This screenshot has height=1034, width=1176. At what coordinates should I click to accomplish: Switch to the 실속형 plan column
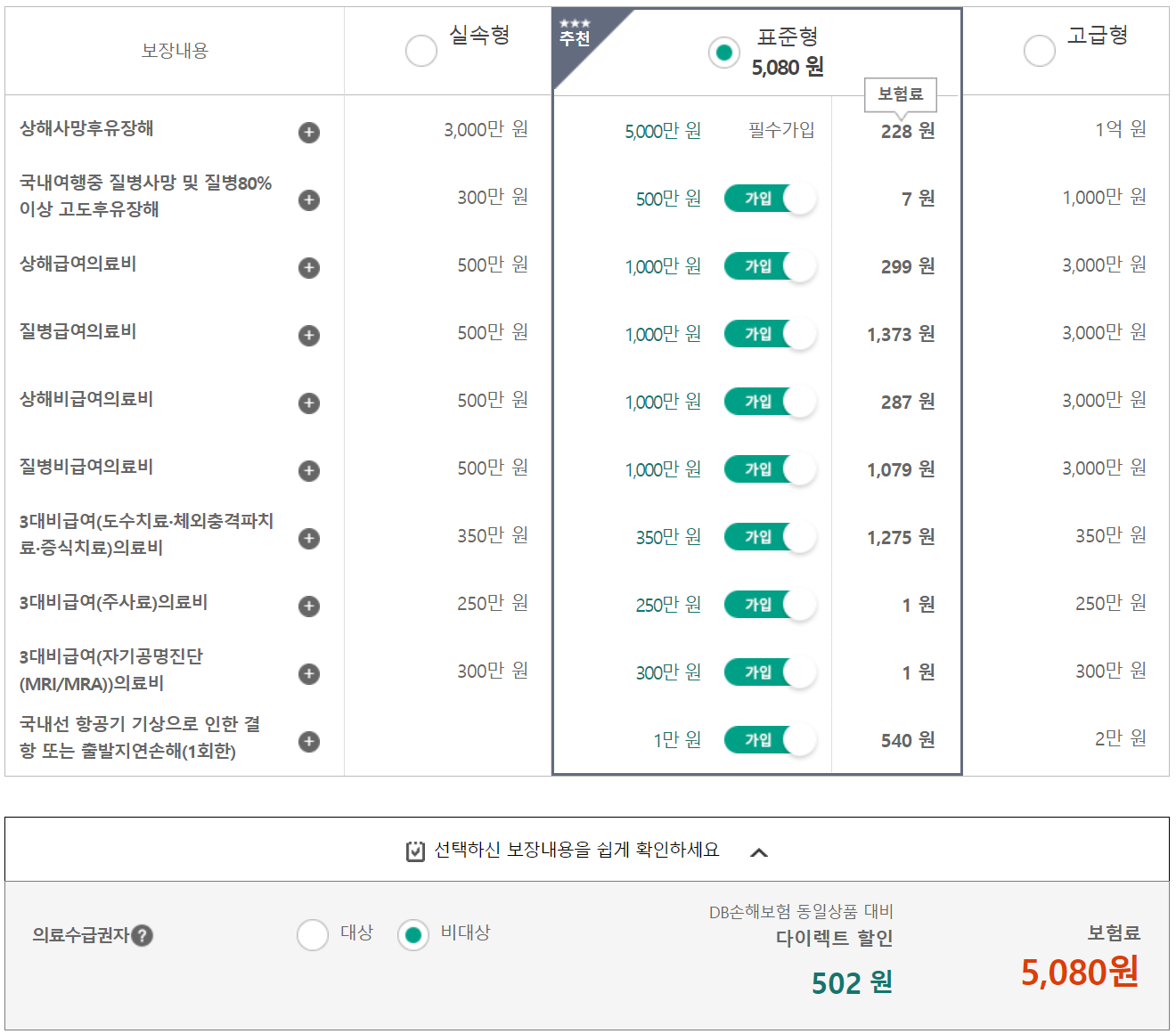point(421,51)
